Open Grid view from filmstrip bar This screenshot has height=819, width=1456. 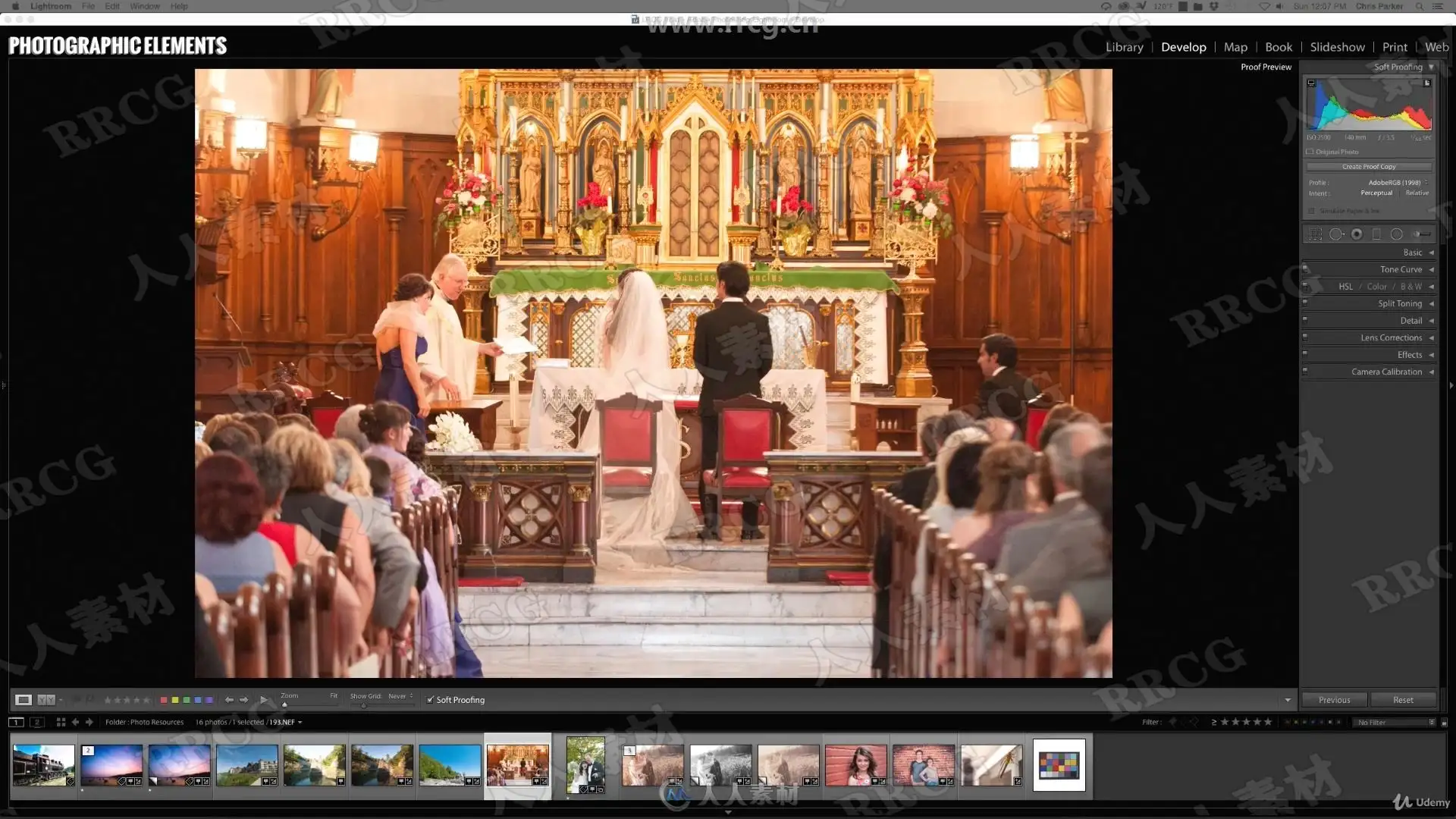tap(61, 722)
